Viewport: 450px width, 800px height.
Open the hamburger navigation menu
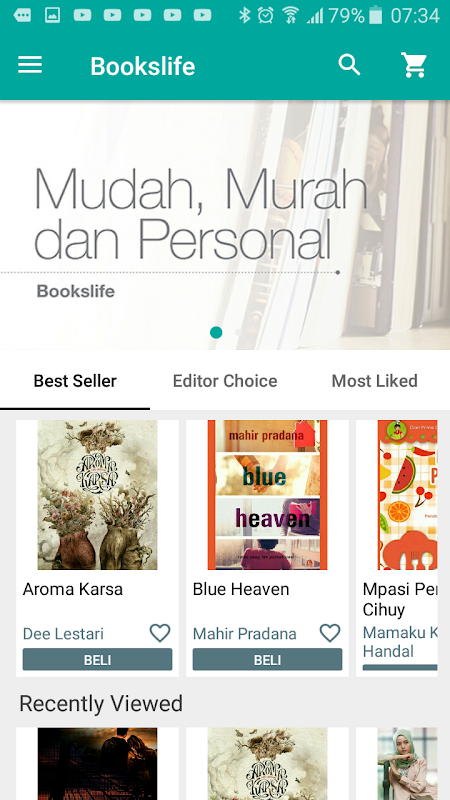click(x=30, y=65)
